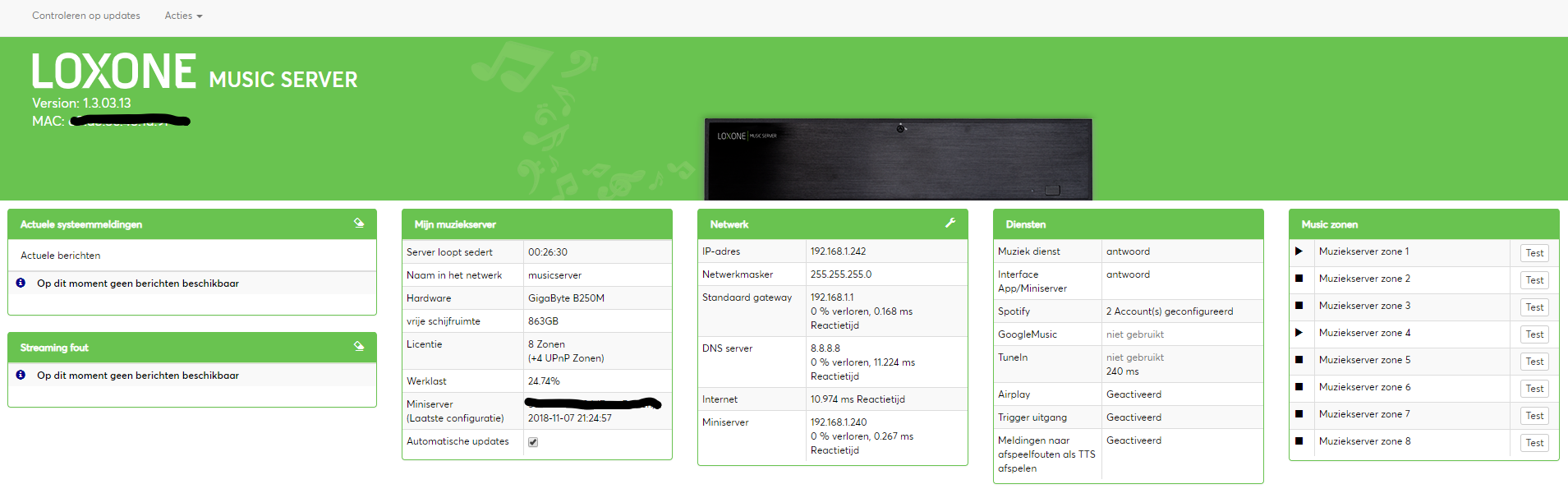
Task: Click Muziek dienst antwoord status
Action: tap(1128, 251)
